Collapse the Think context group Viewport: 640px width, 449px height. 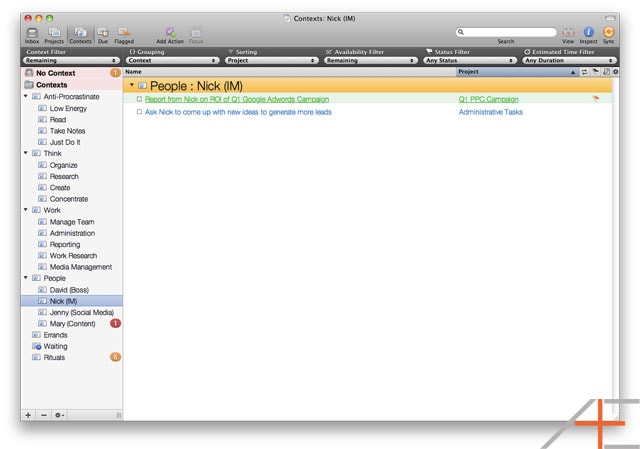26,153
